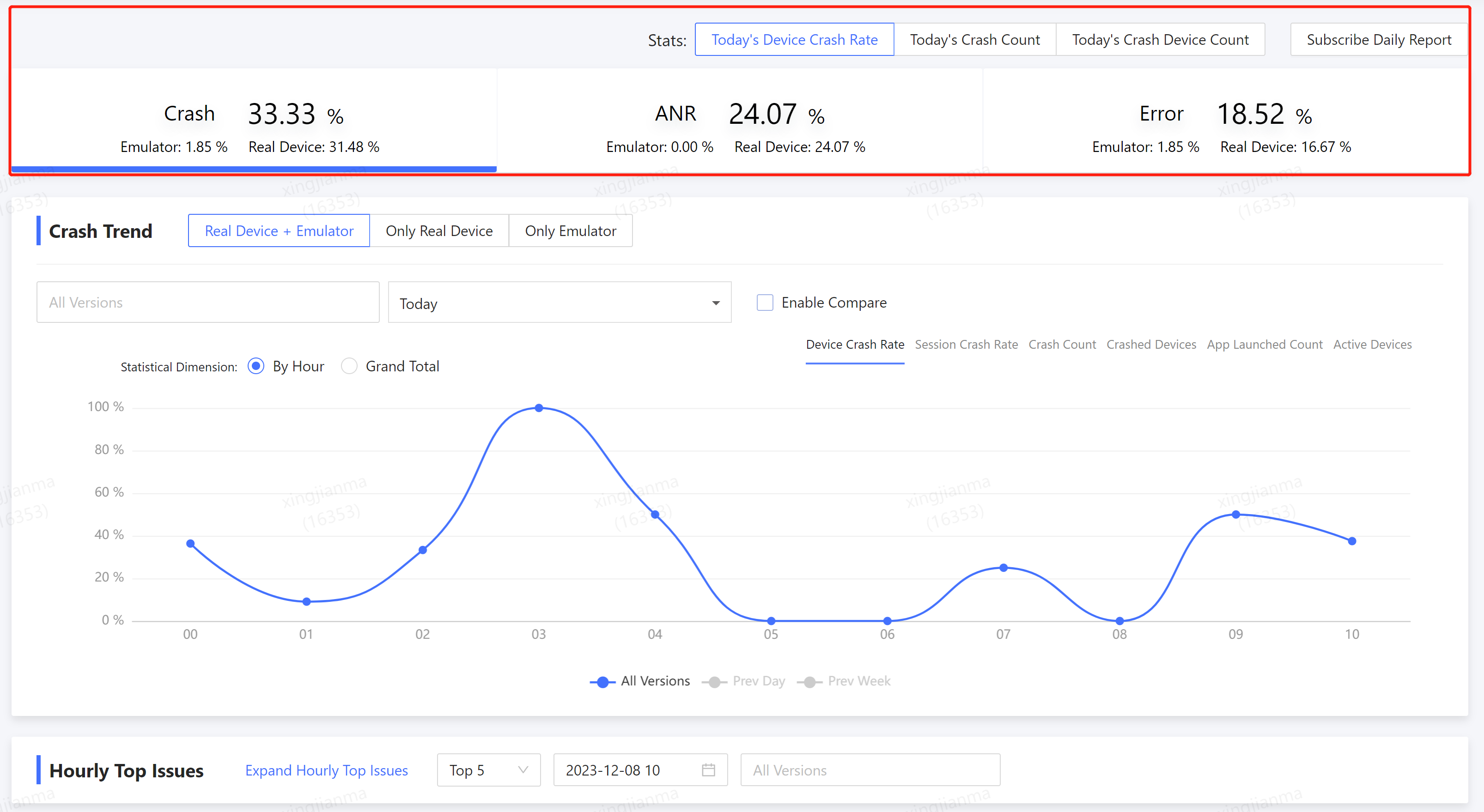Click Expand Hourly Top Issues link
Screen dimensions: 1484x812
pos(327,770)
